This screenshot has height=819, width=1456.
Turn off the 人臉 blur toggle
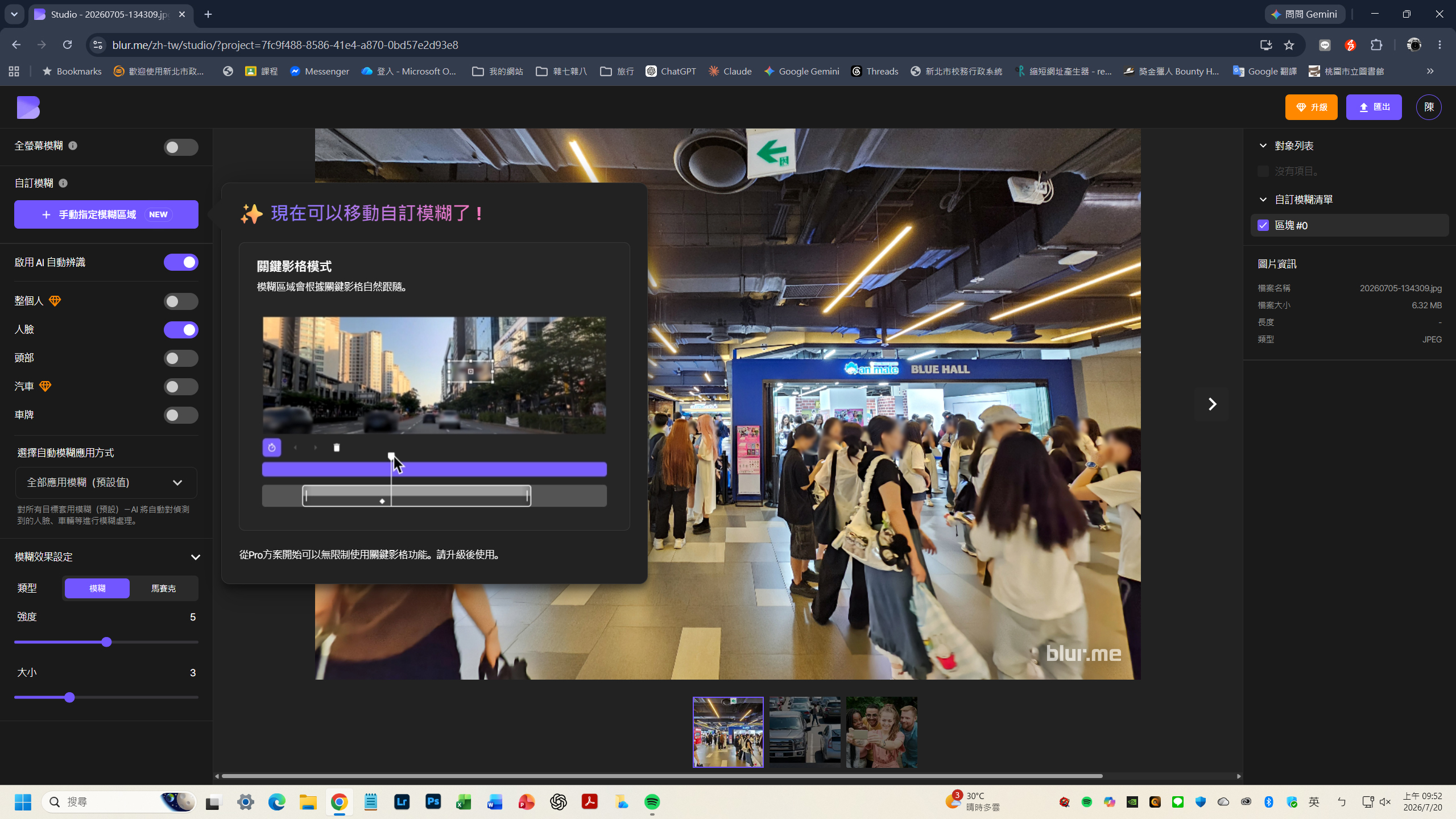tap(181, 330)
